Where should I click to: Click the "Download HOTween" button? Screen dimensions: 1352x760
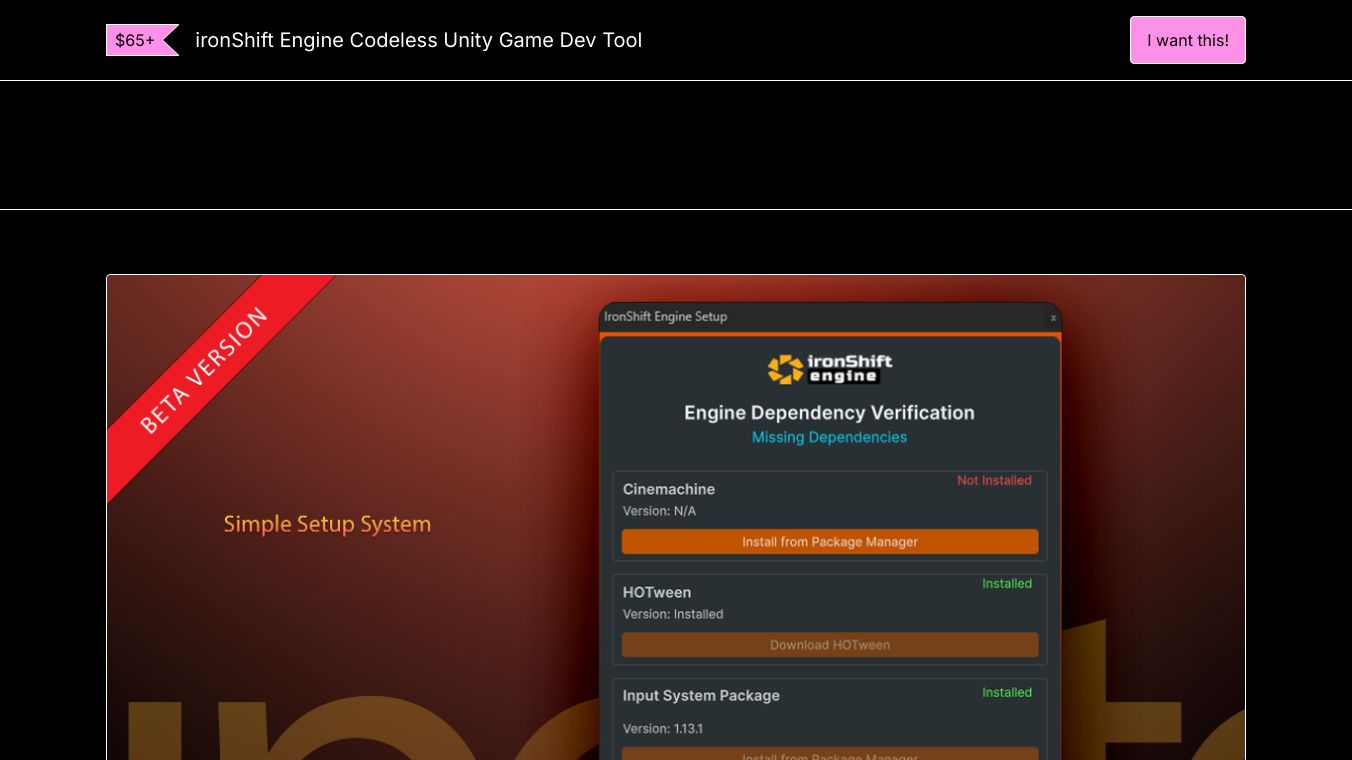[x=830, y=645]
